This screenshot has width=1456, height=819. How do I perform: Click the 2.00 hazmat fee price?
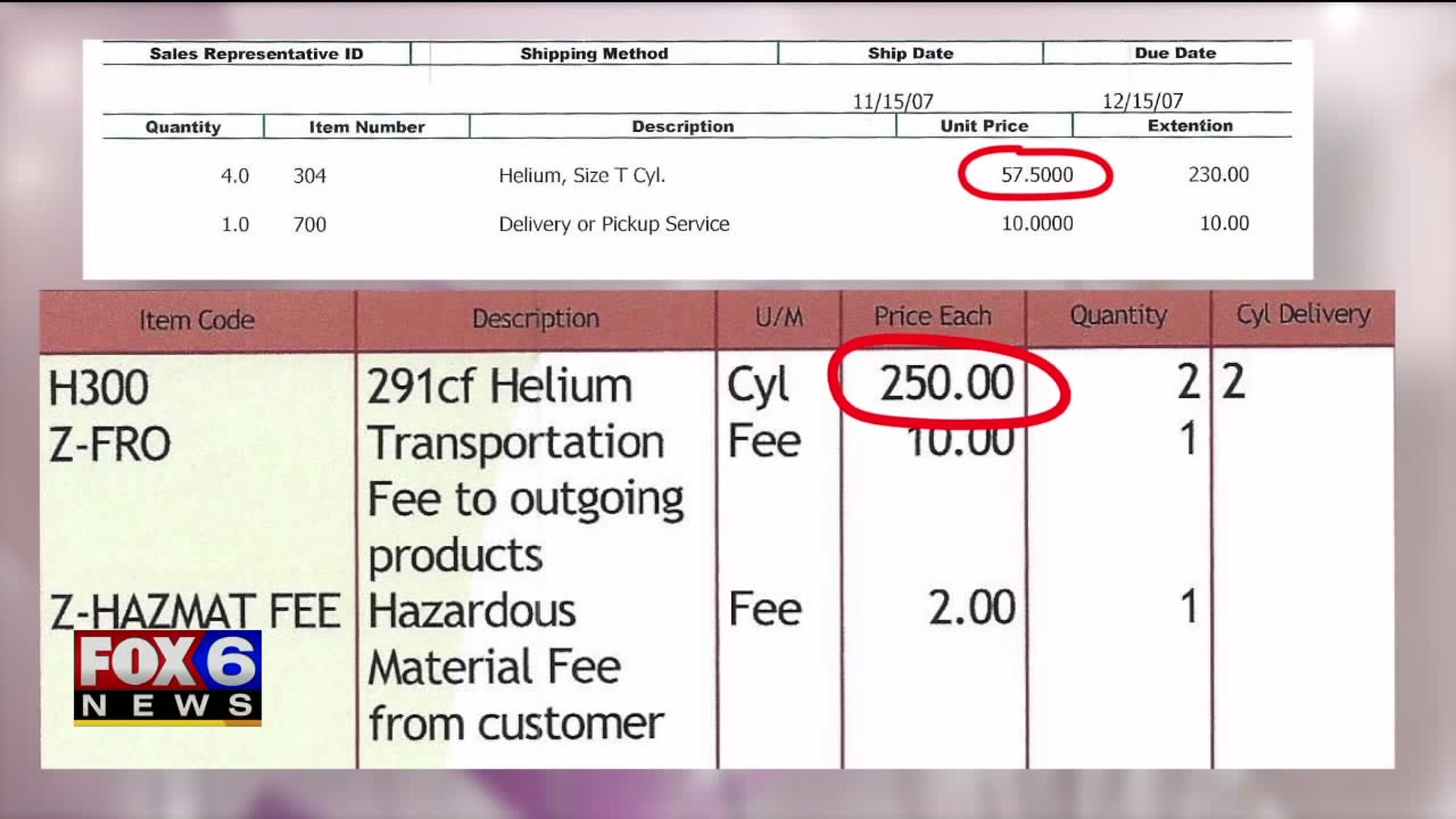(x=971, y=608)
